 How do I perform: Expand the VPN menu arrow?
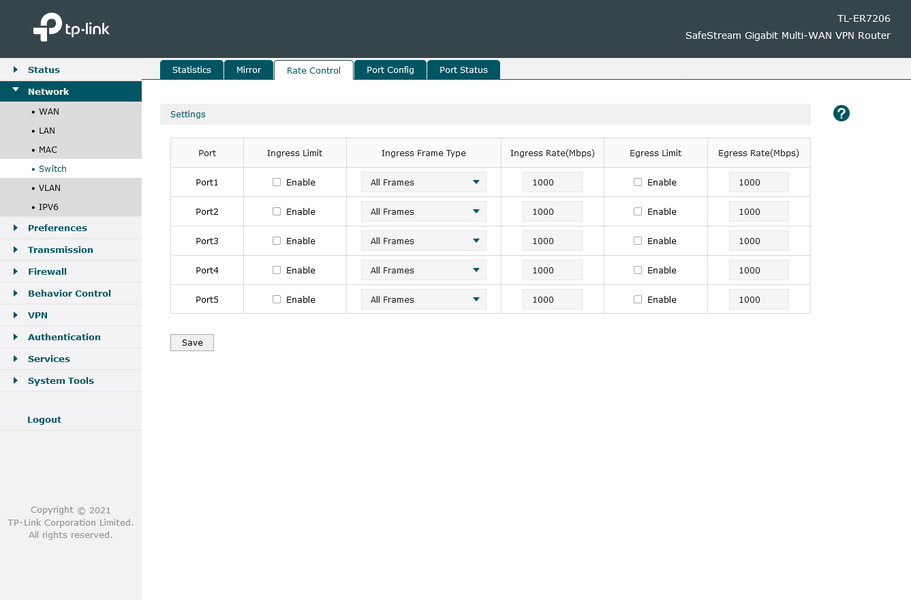[x=16, y=315]
